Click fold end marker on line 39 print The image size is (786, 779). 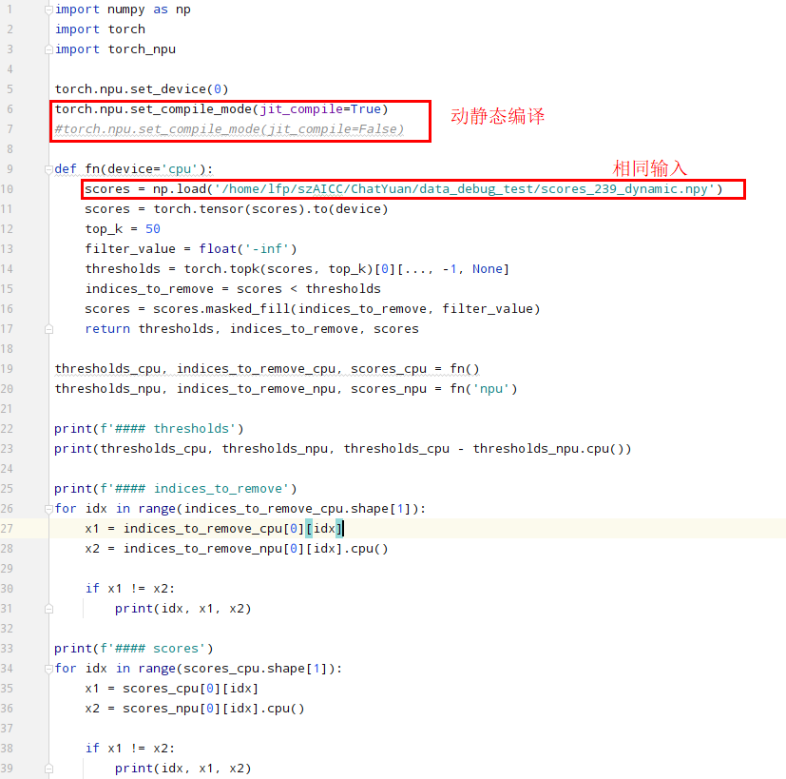coord(49,768)
